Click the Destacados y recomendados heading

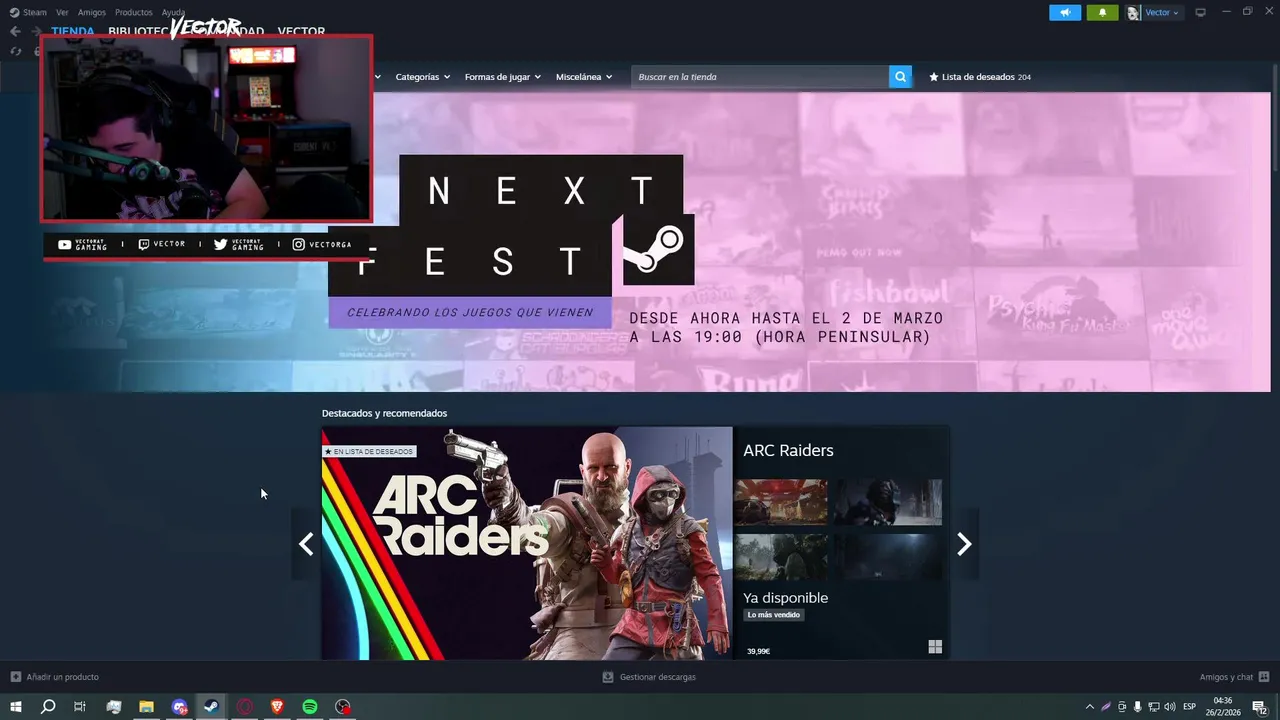(384, 413)
